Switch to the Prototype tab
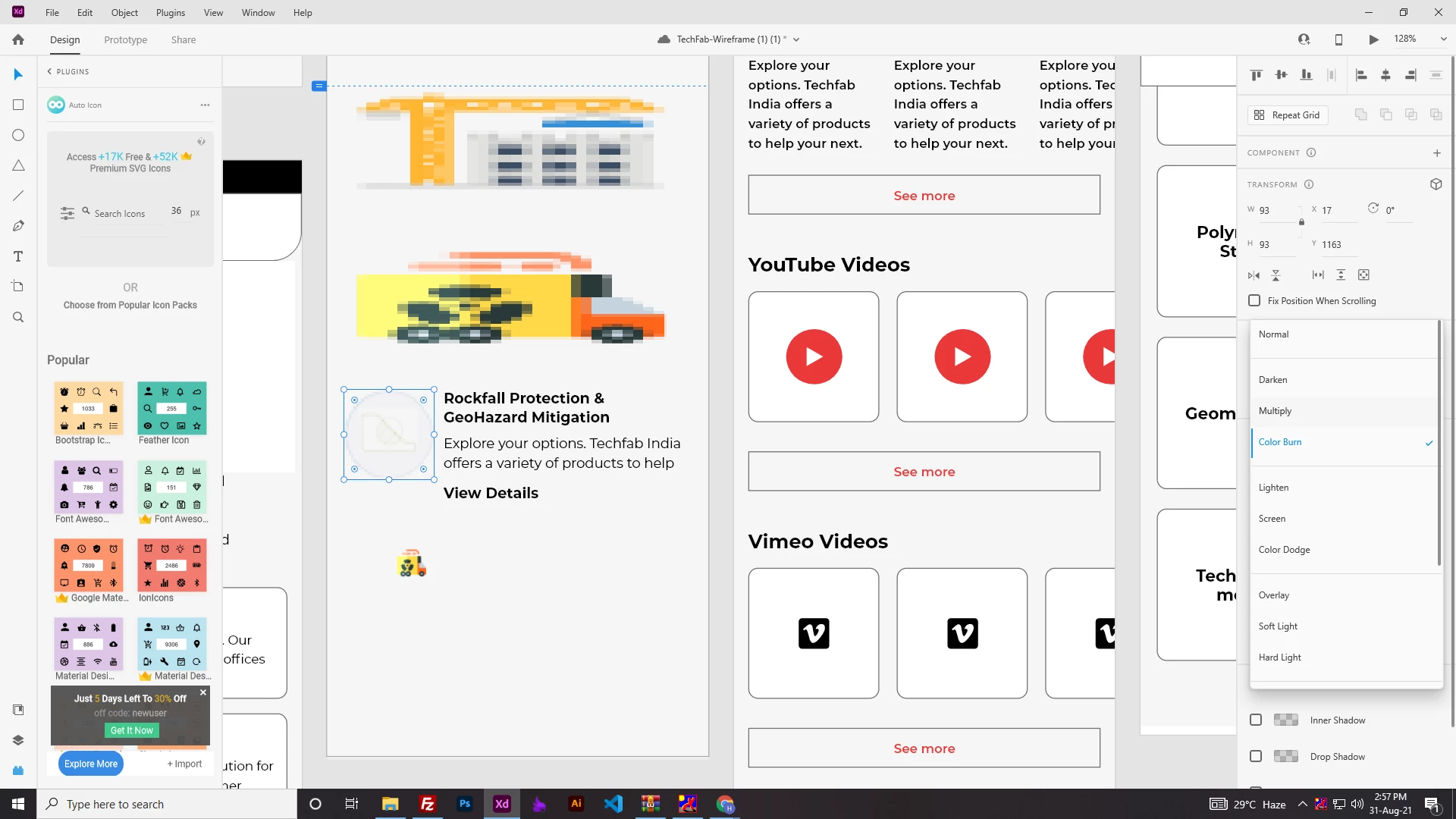Image resolution: width=1456 pixels, height=819 pixels. coord(125,39)
